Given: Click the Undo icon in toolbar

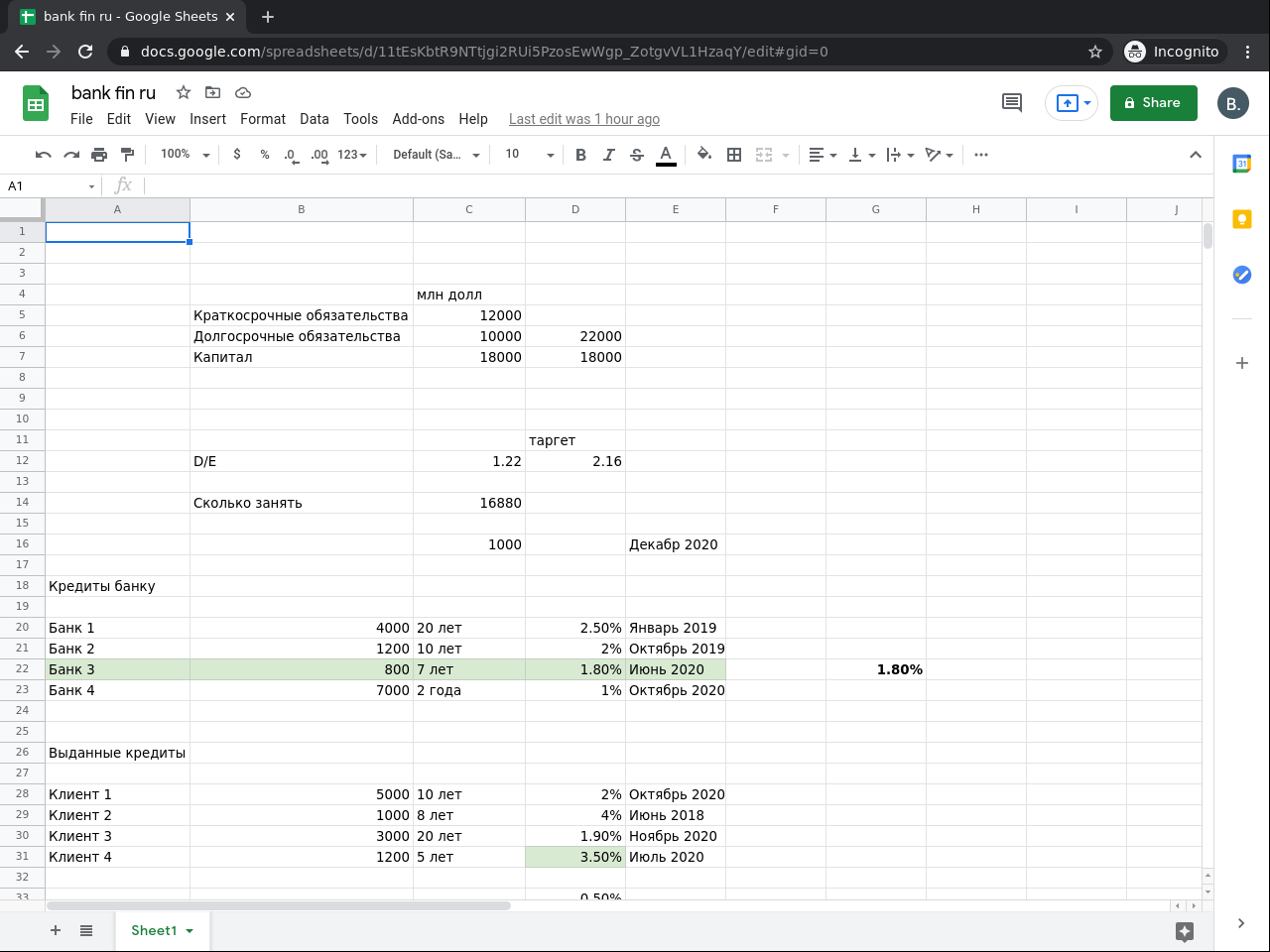Looking at the screenshot, I should tap(43, 155).
